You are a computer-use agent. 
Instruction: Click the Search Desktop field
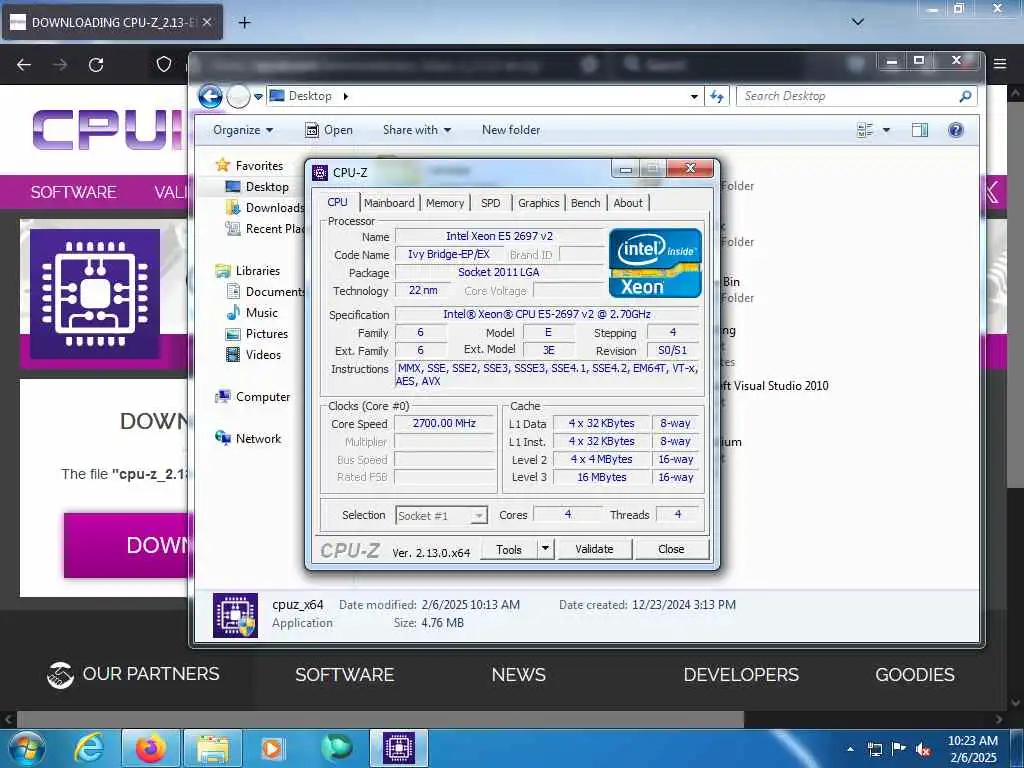(x=856, y=97)
